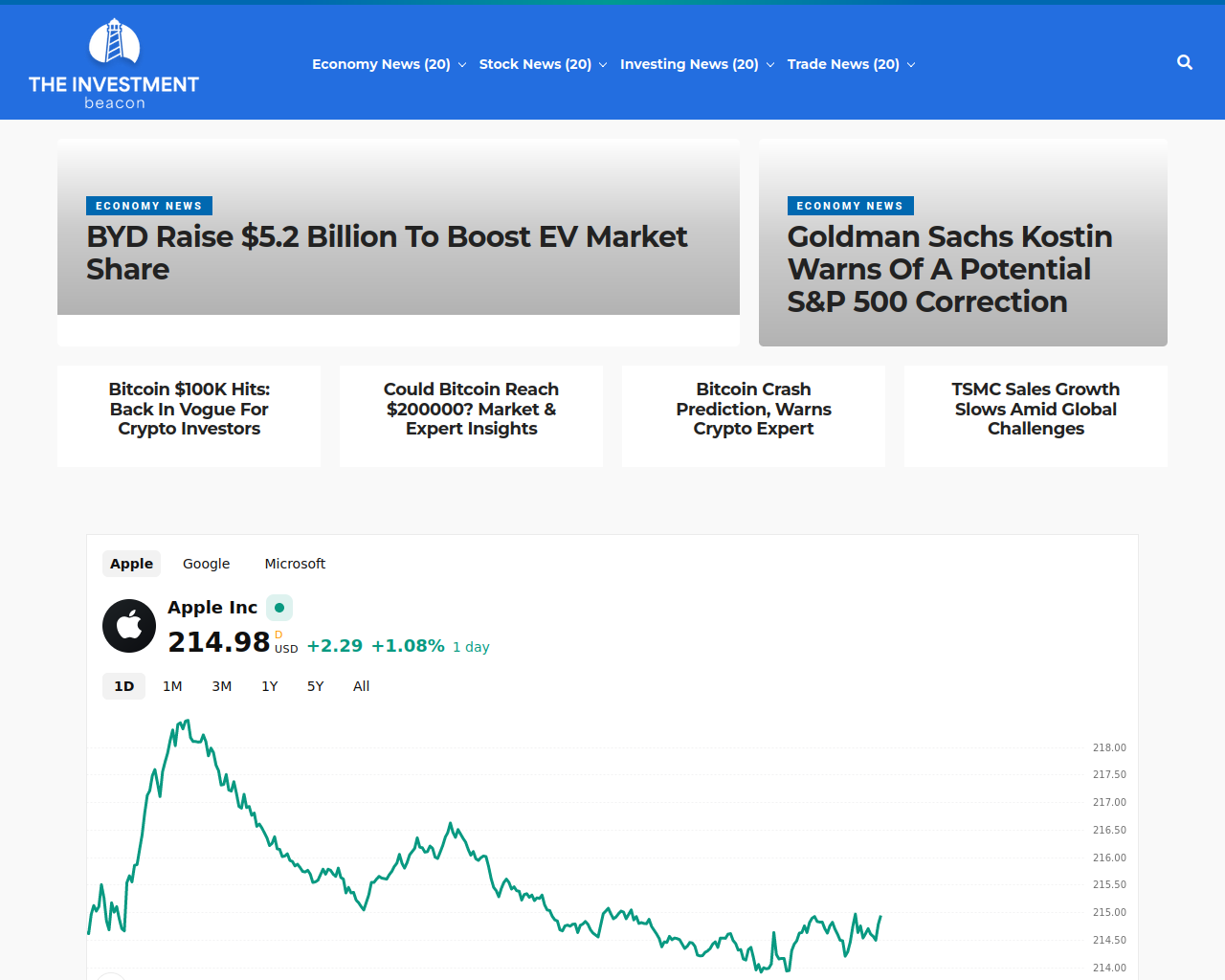Open Economy News (20) menu item
The width and height of the screenshot is (1225, 980).
coord(381,64)
